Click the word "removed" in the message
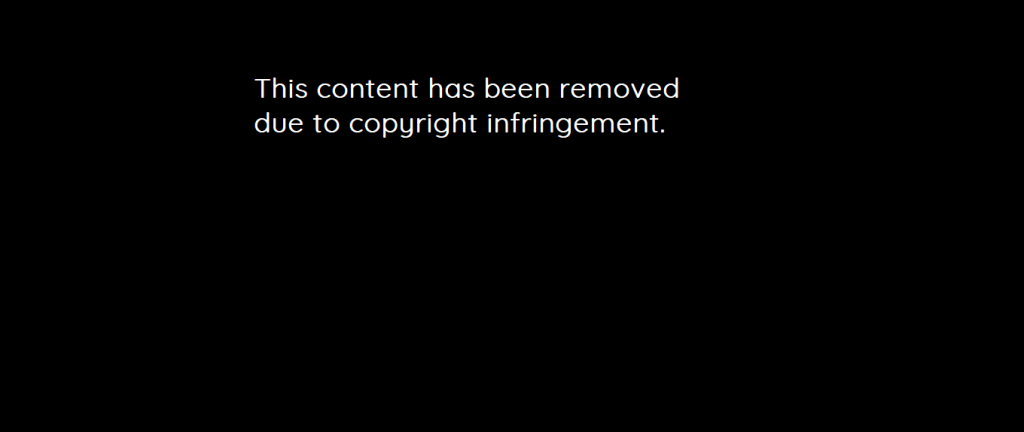 [x=619, y=88]
